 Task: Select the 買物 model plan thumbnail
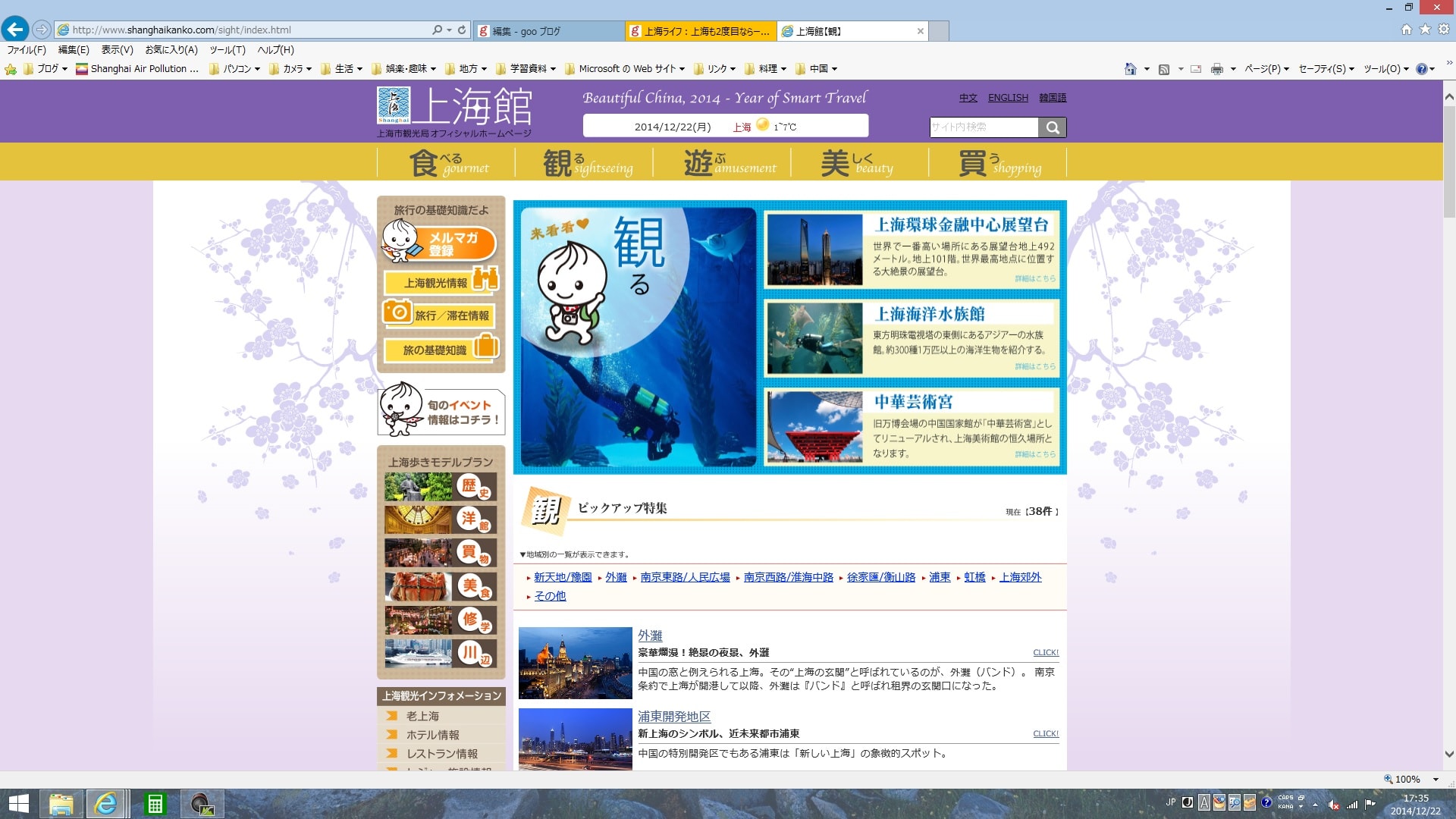tap(441, 553)
